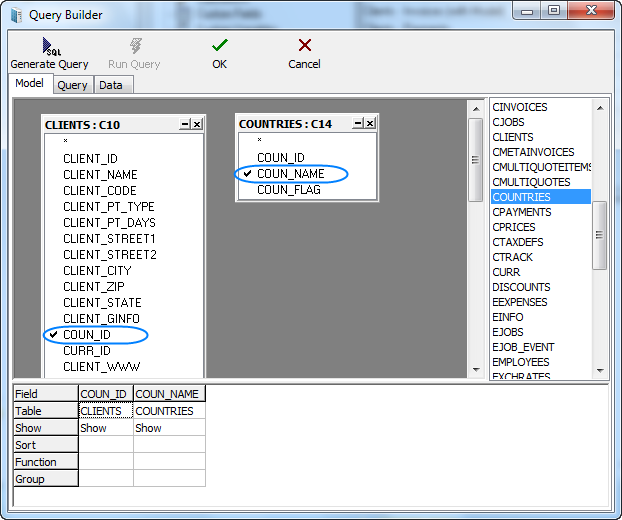Check CLIENT_CODE field
The image size is (622, 520).
(100, 191)
